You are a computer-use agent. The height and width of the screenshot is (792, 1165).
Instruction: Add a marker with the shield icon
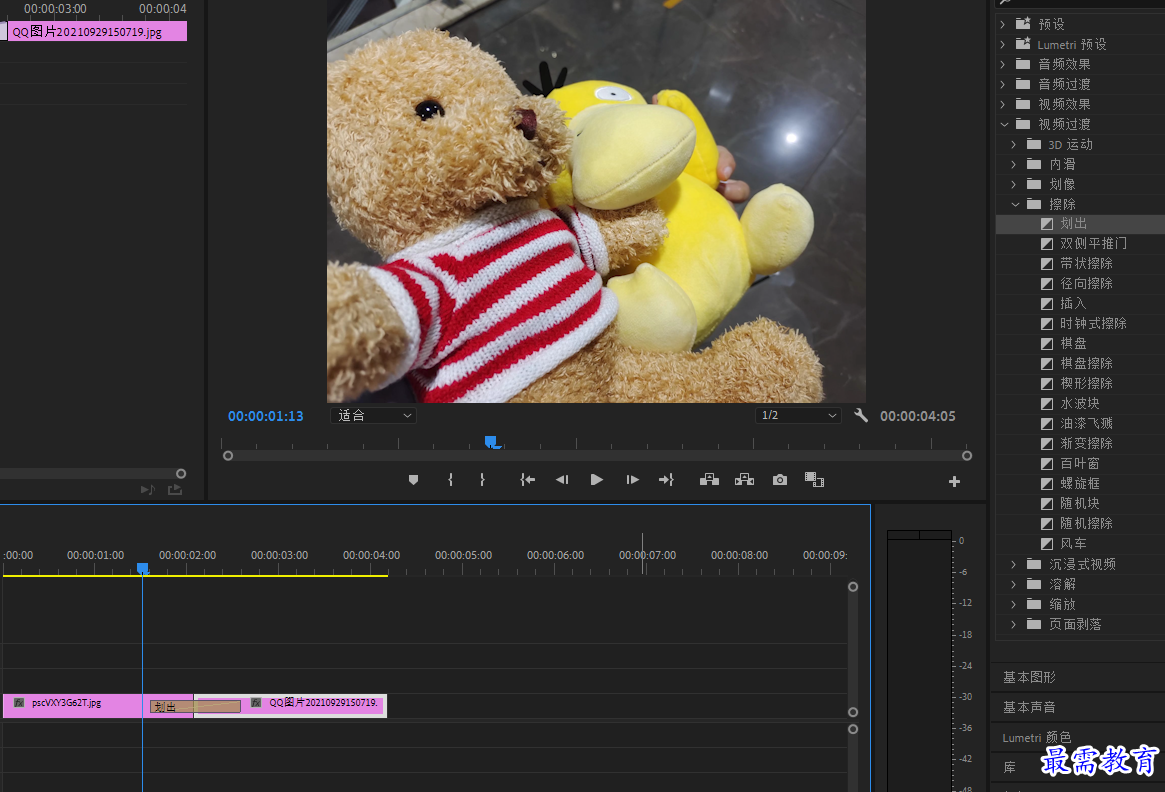(x=413, y=480)
